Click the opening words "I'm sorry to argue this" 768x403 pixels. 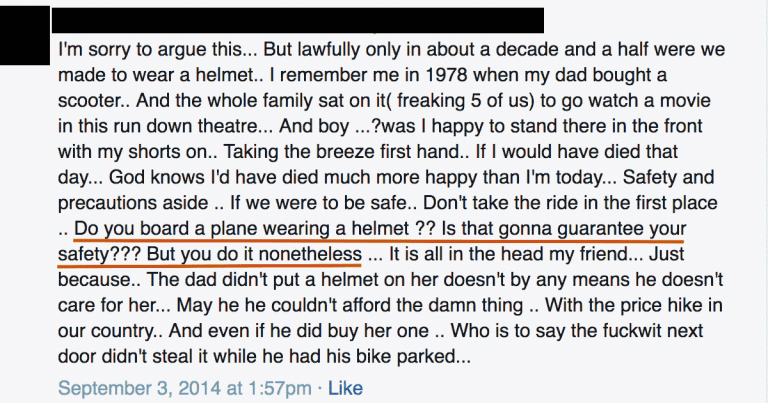click(145, 49)
